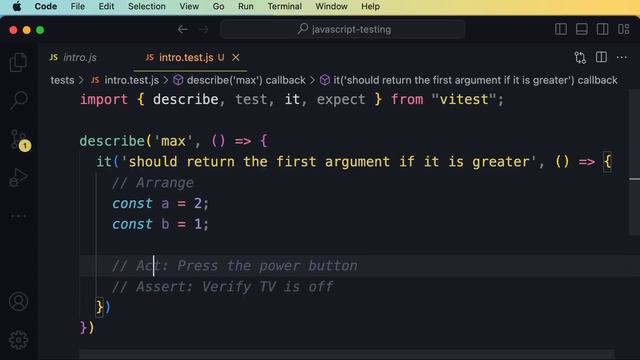Open the Search view in activity bar

pyautogui.click(x=18, y=100)
